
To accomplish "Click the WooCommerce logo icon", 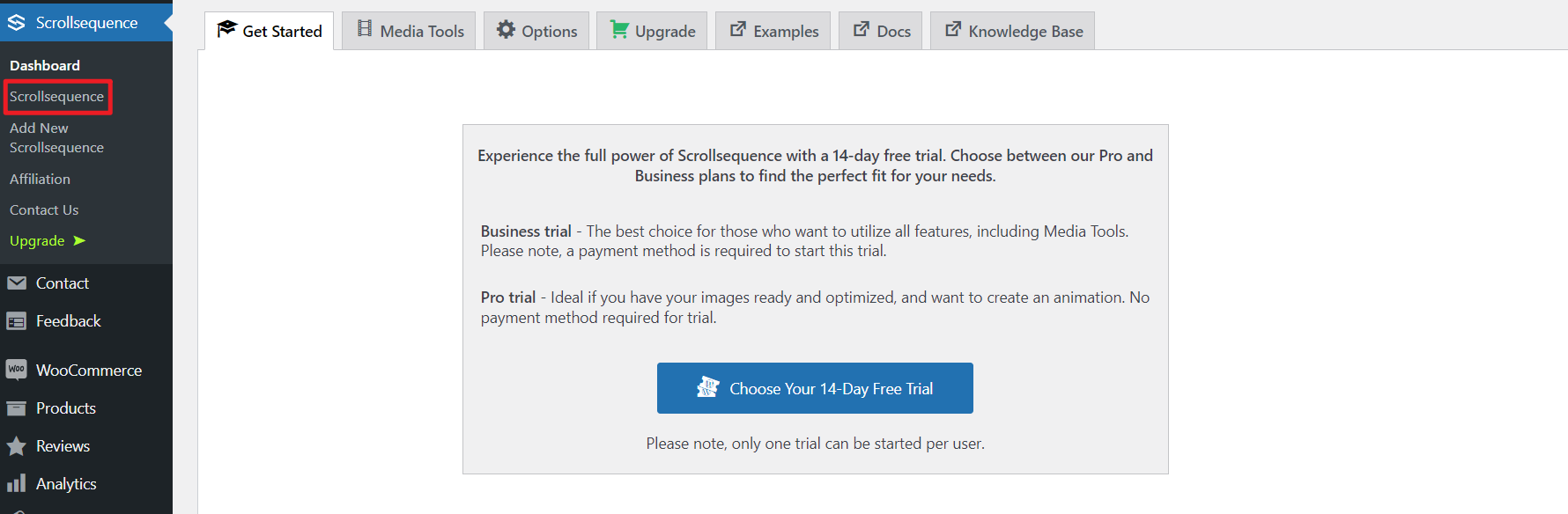I will point(17,370).
